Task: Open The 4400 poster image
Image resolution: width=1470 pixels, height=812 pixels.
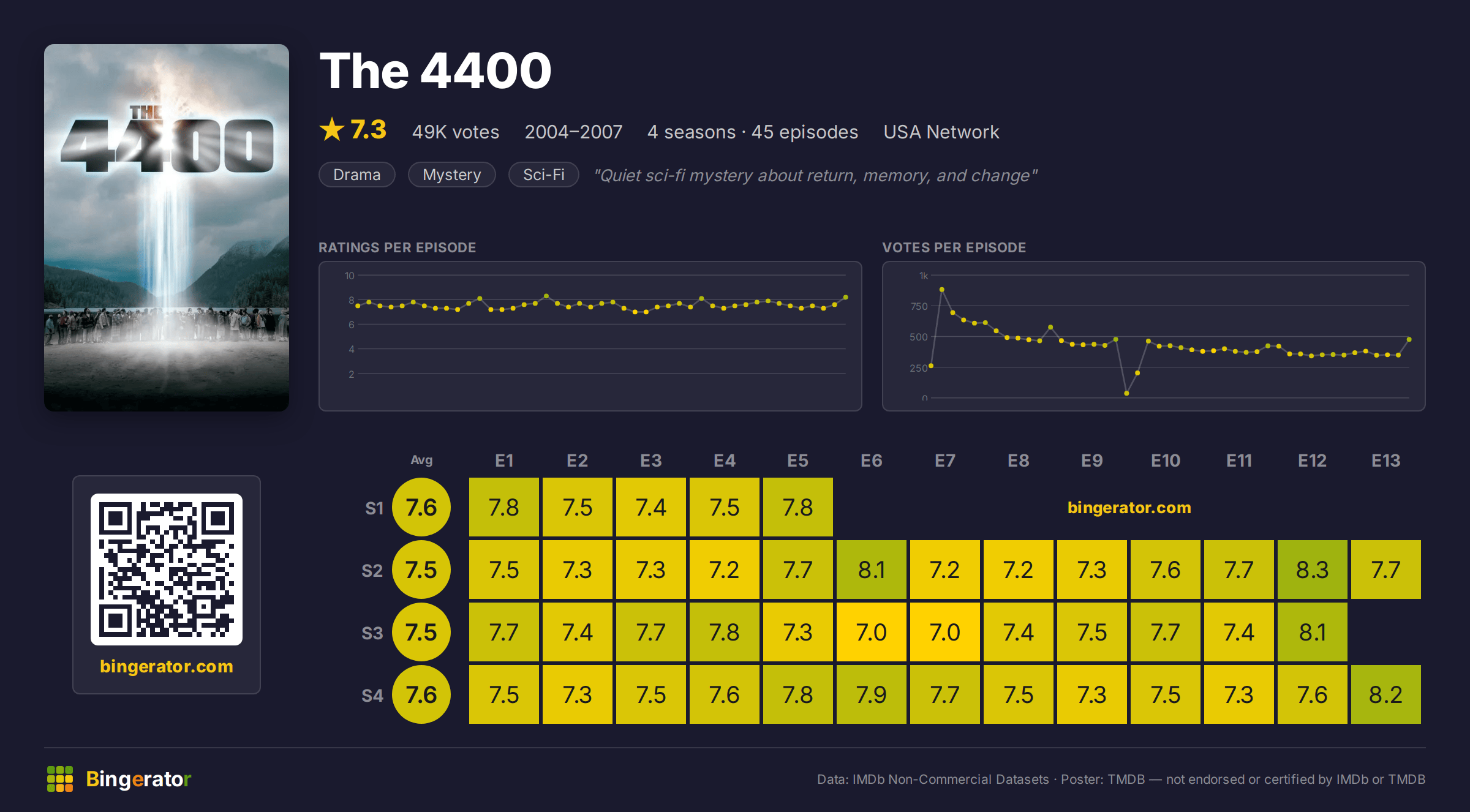Action: click(x=167, y=228)
